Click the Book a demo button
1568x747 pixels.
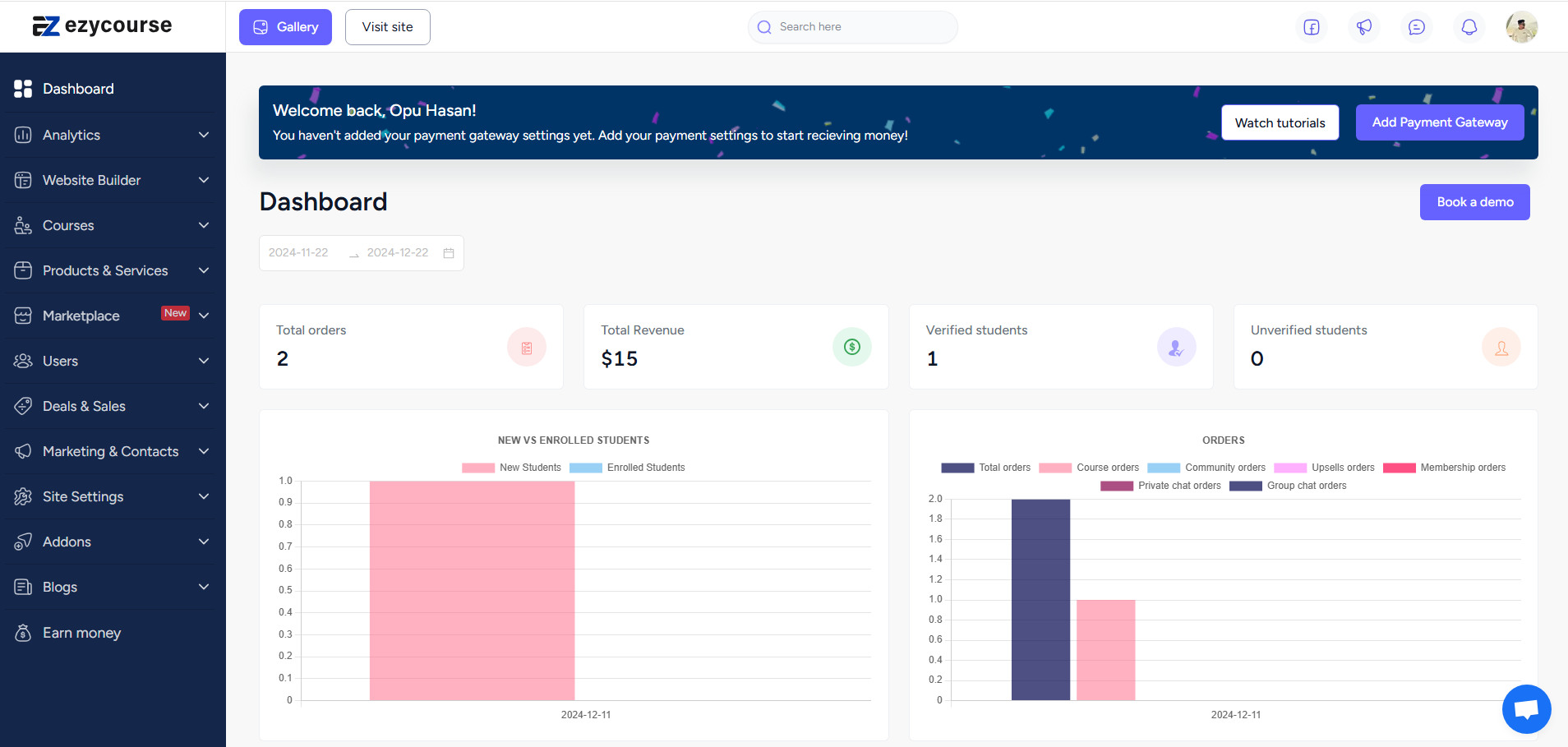tap(1475, 202)
